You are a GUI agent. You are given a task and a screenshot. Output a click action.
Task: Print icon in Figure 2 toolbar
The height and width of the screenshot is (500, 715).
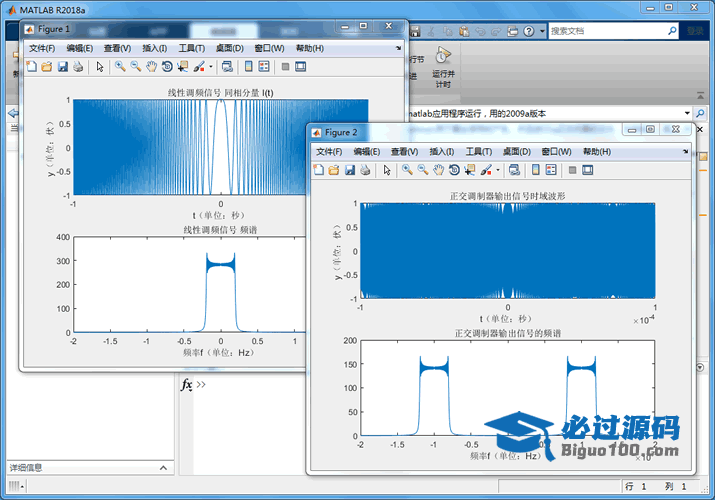coord(365,170)
